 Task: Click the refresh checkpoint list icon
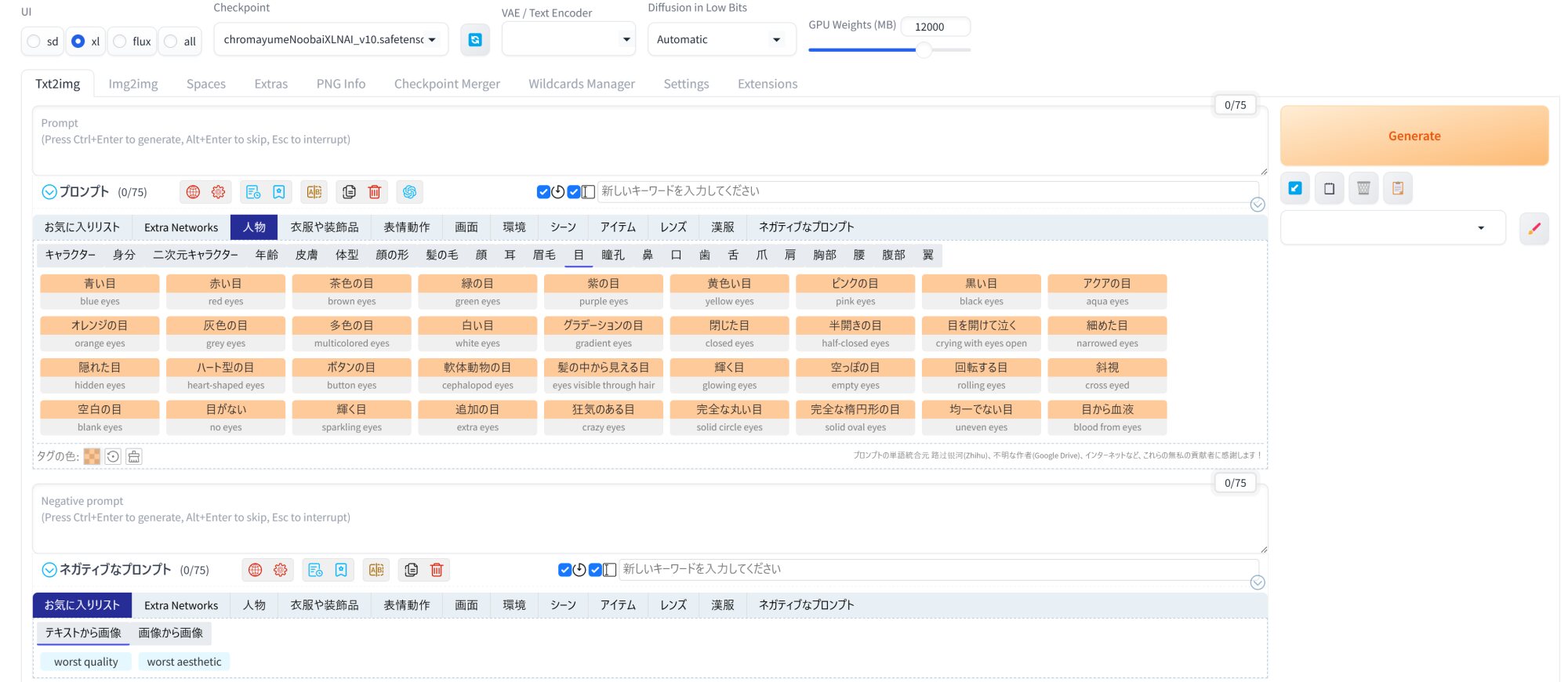pyautogui.click(x=475, y=40)
